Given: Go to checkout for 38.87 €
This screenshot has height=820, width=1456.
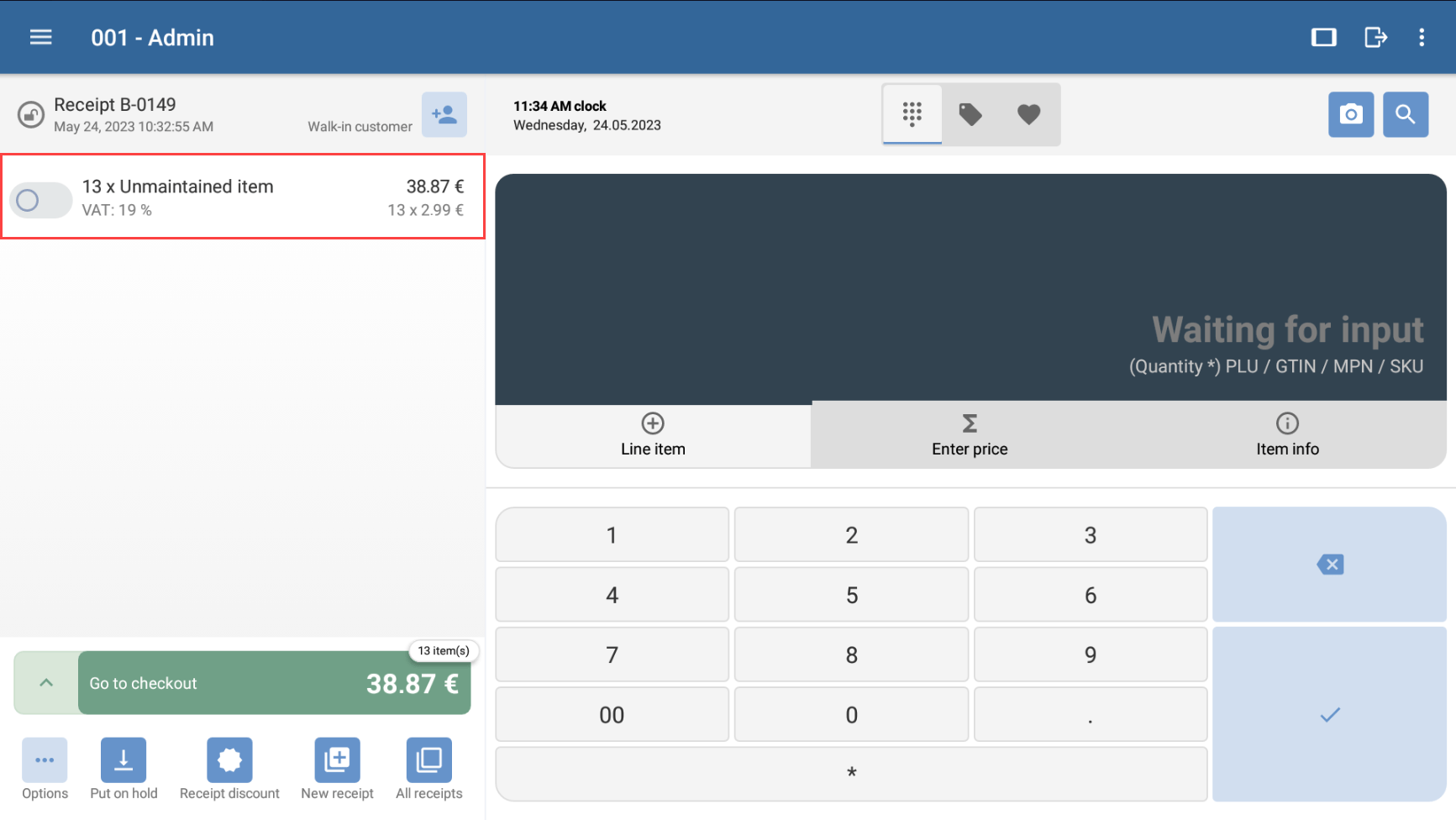Looking at the screenshot, I should [x=274, y=683].
